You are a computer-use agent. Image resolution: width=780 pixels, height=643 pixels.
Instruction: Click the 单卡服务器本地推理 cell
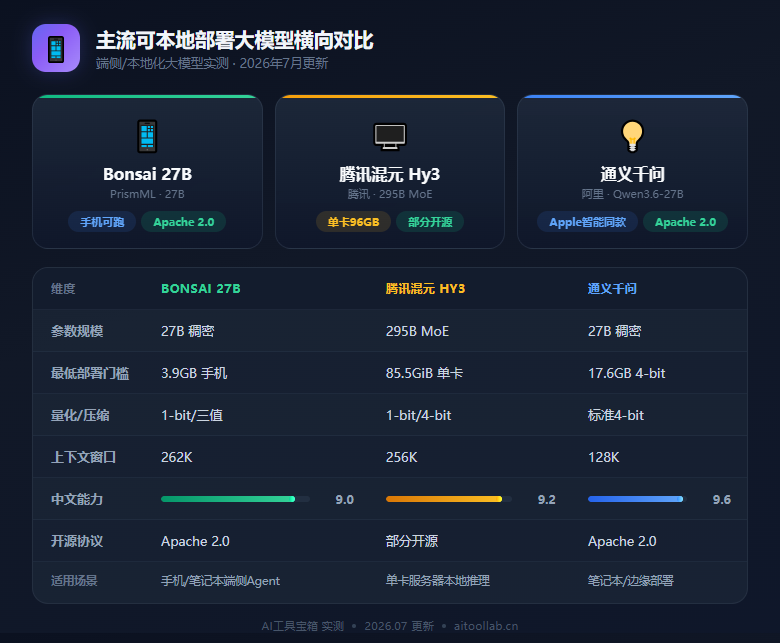(x=438, y=580)
